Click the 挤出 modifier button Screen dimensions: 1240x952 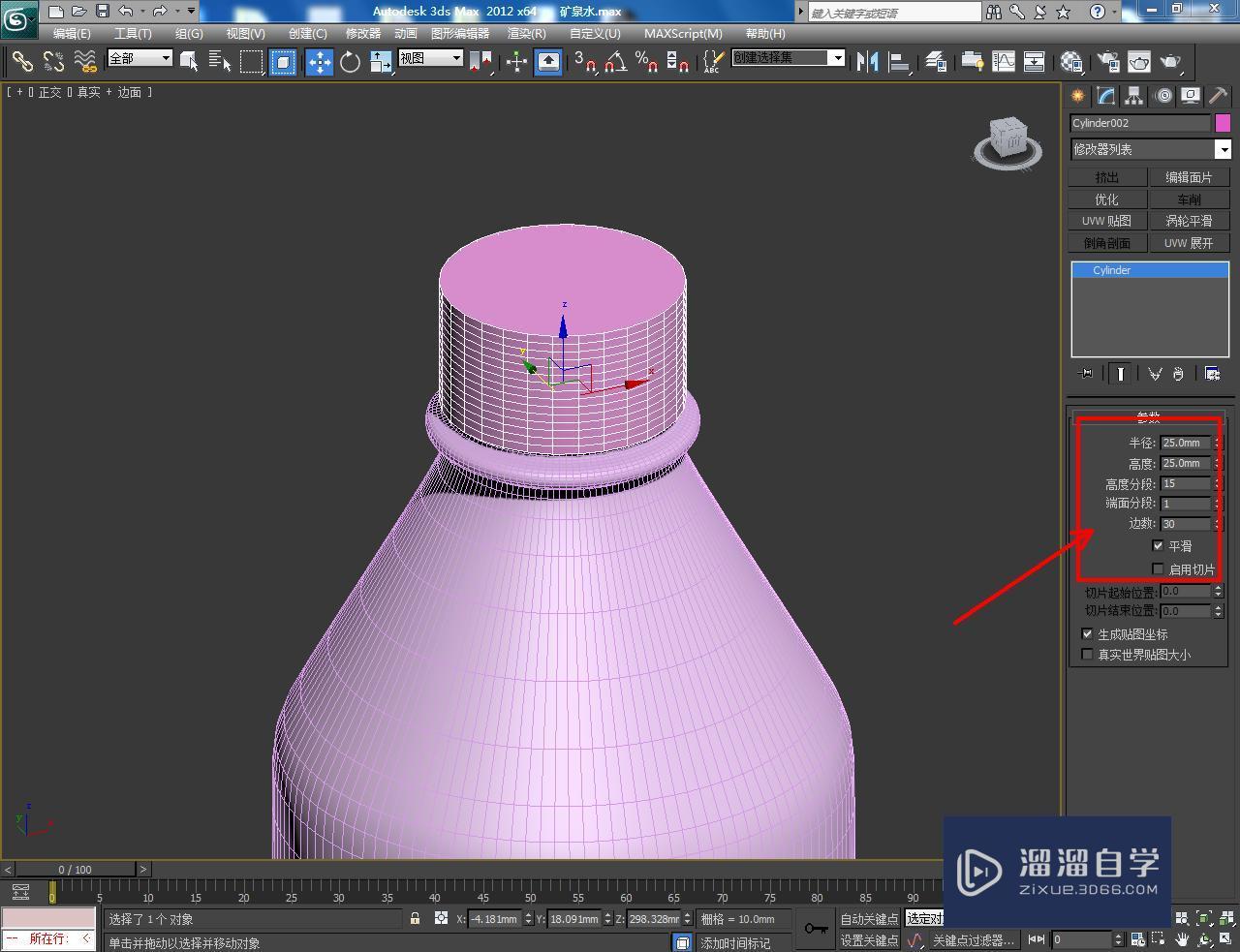1107,177
